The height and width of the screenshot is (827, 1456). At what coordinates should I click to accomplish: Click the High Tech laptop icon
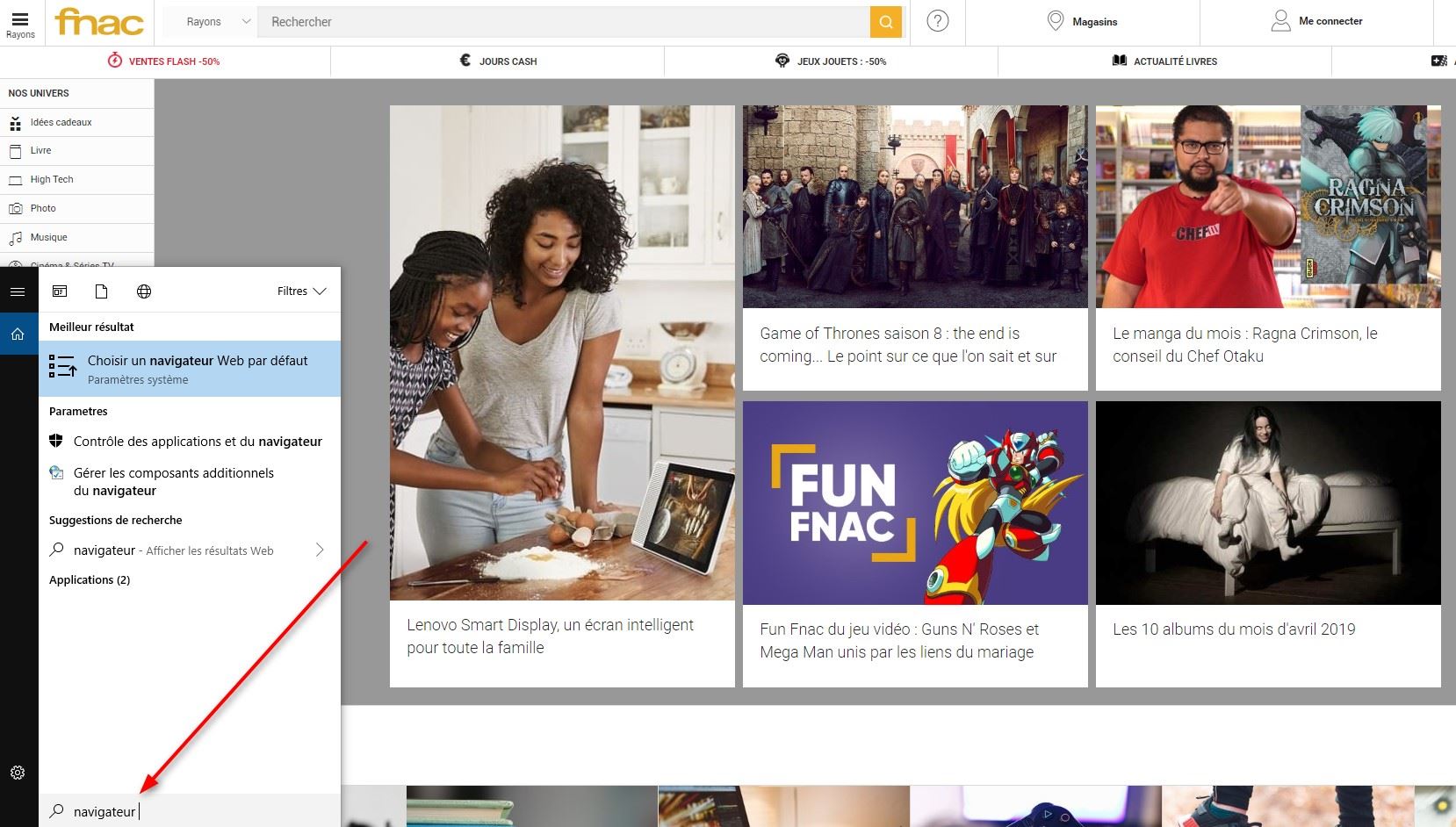(x=15, y=180)
